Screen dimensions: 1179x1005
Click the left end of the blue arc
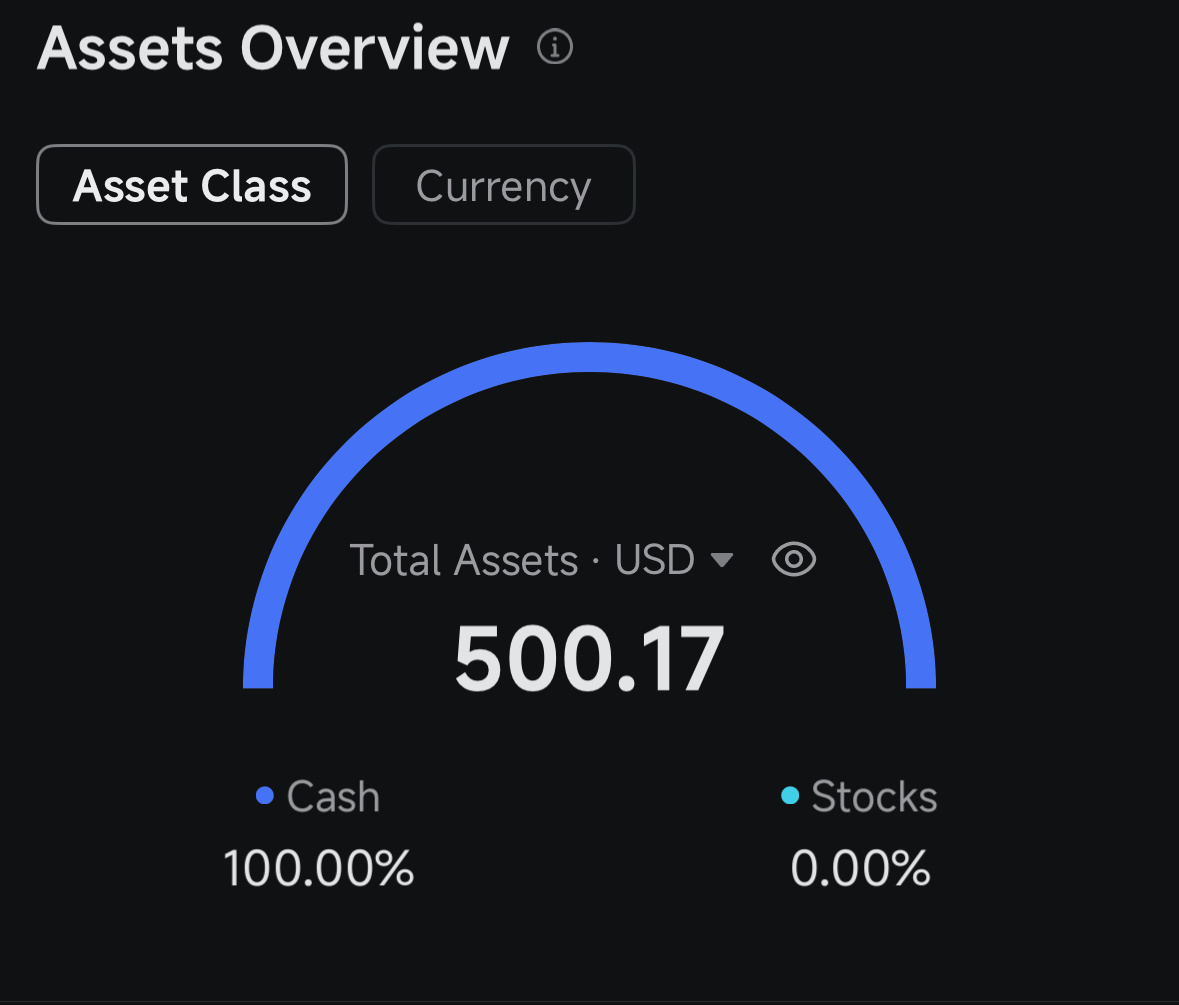point(258,675)
